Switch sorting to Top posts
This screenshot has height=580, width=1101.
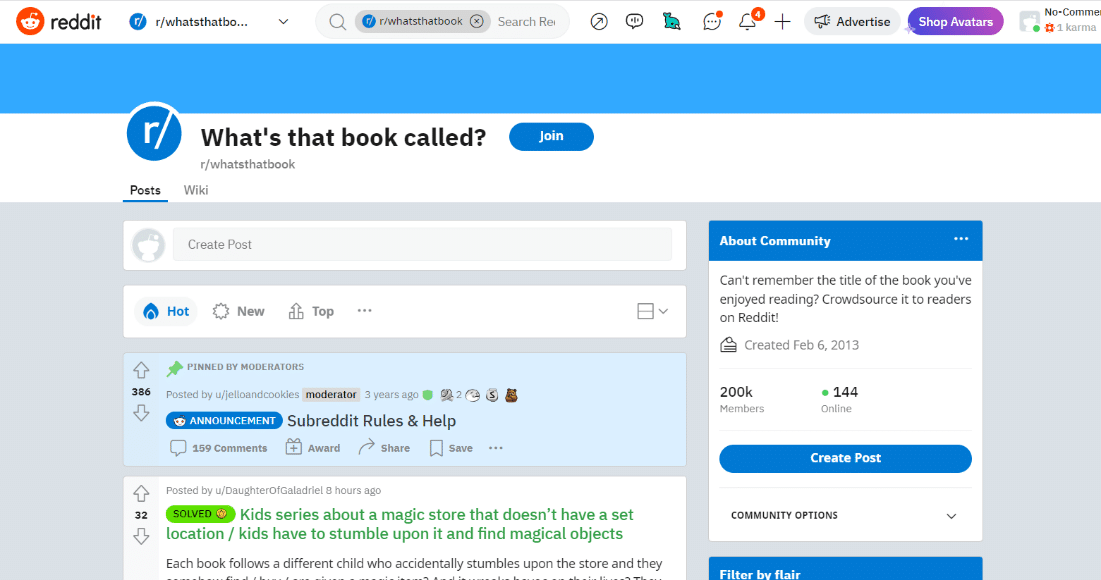(x=310, y=311)
